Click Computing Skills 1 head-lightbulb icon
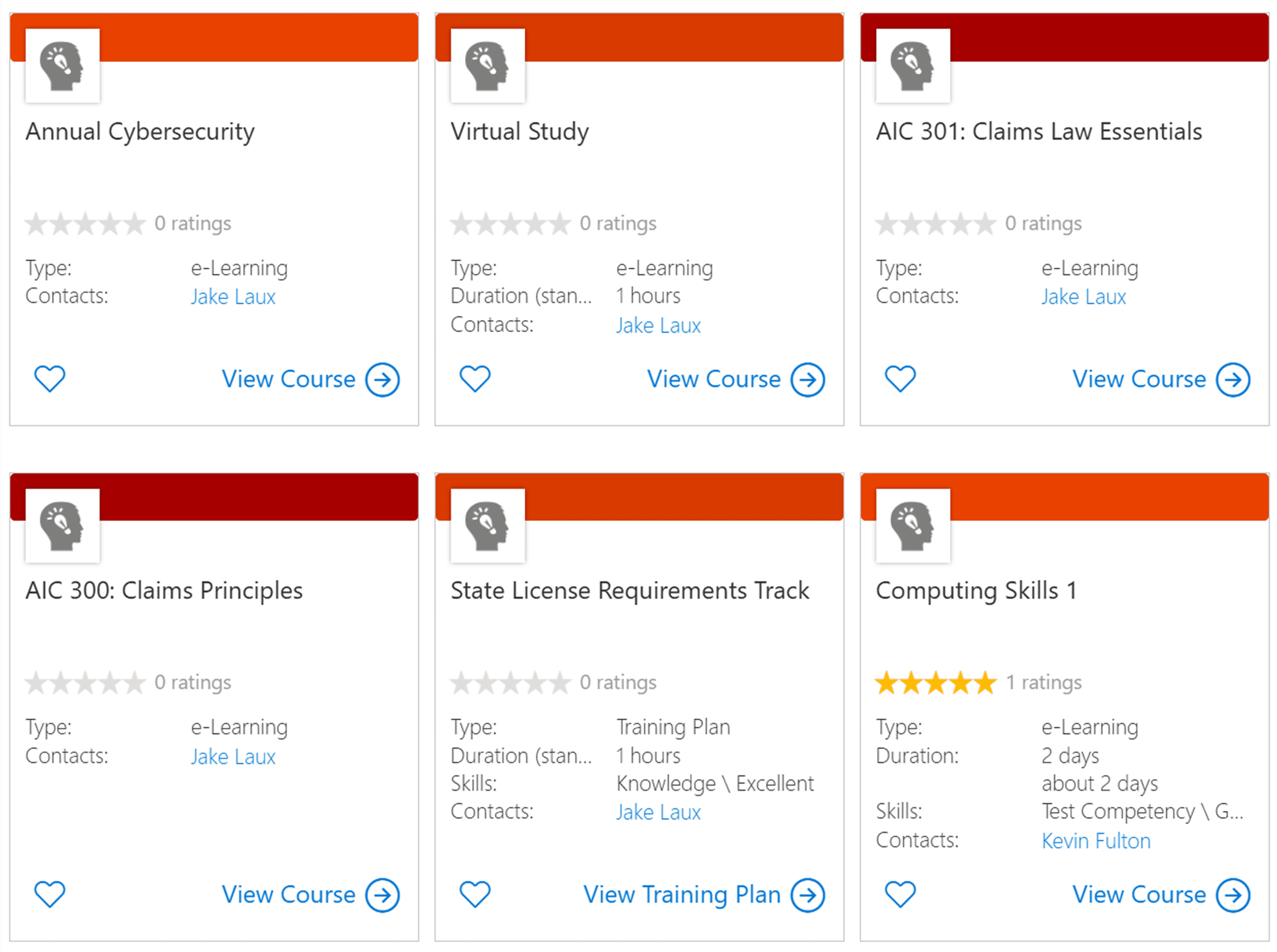This screenshot has width=1277, height=952. tap(913, 526)
